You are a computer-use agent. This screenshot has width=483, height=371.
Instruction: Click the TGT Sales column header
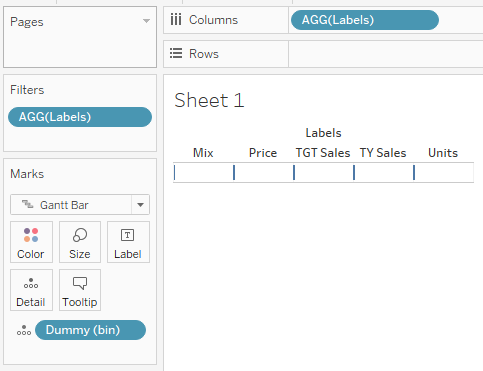(x=323, y=153)
